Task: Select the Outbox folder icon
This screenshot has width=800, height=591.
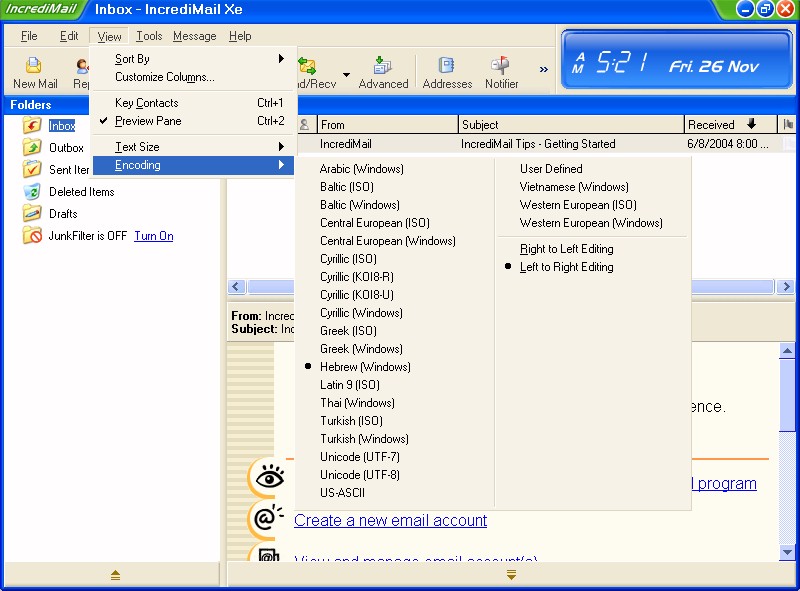Action: 32,148
